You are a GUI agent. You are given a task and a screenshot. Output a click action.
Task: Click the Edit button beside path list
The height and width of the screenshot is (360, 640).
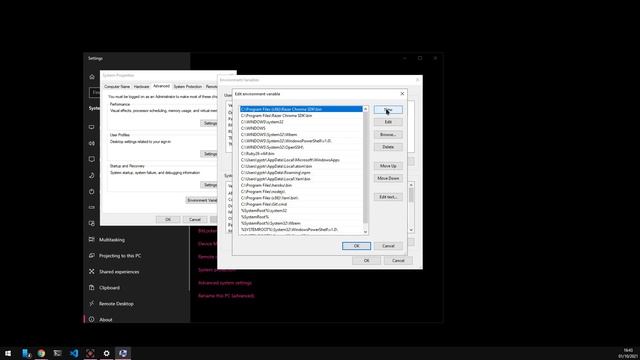[x=388, y=122]
